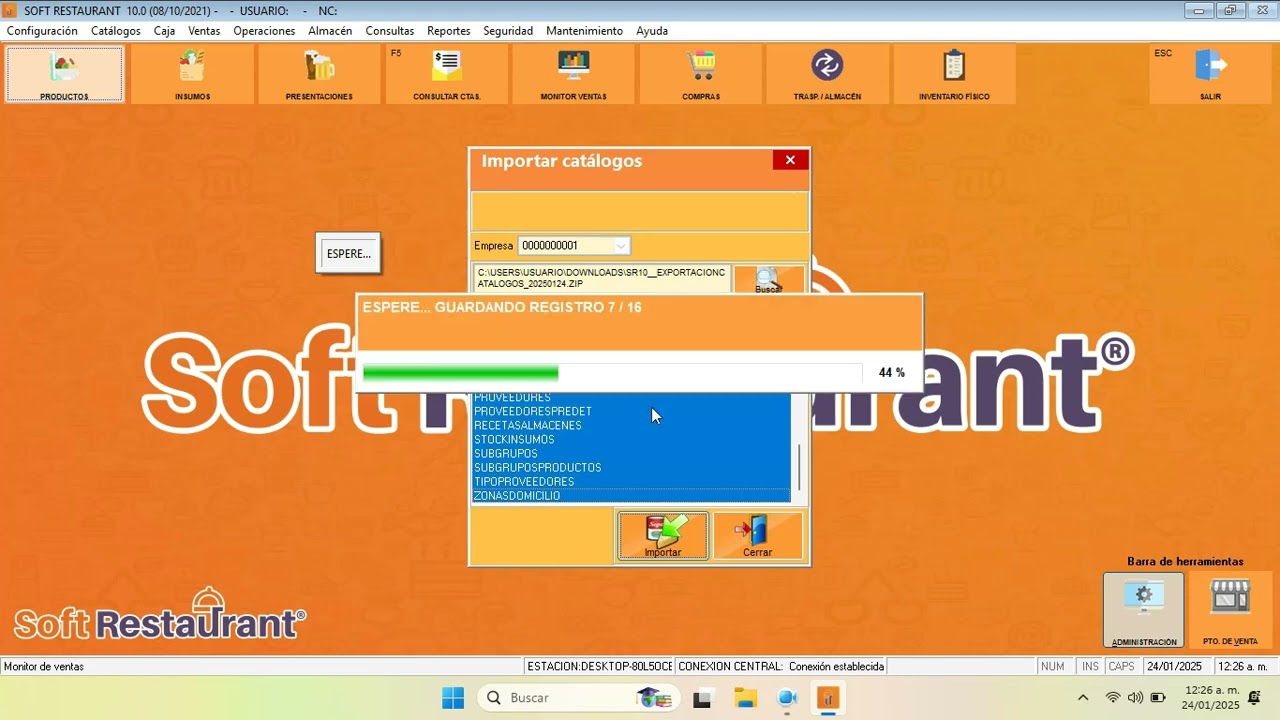This screenshot has height=720, width=1280.
Task: Open the Ventas menu
Action: point(204,31)
